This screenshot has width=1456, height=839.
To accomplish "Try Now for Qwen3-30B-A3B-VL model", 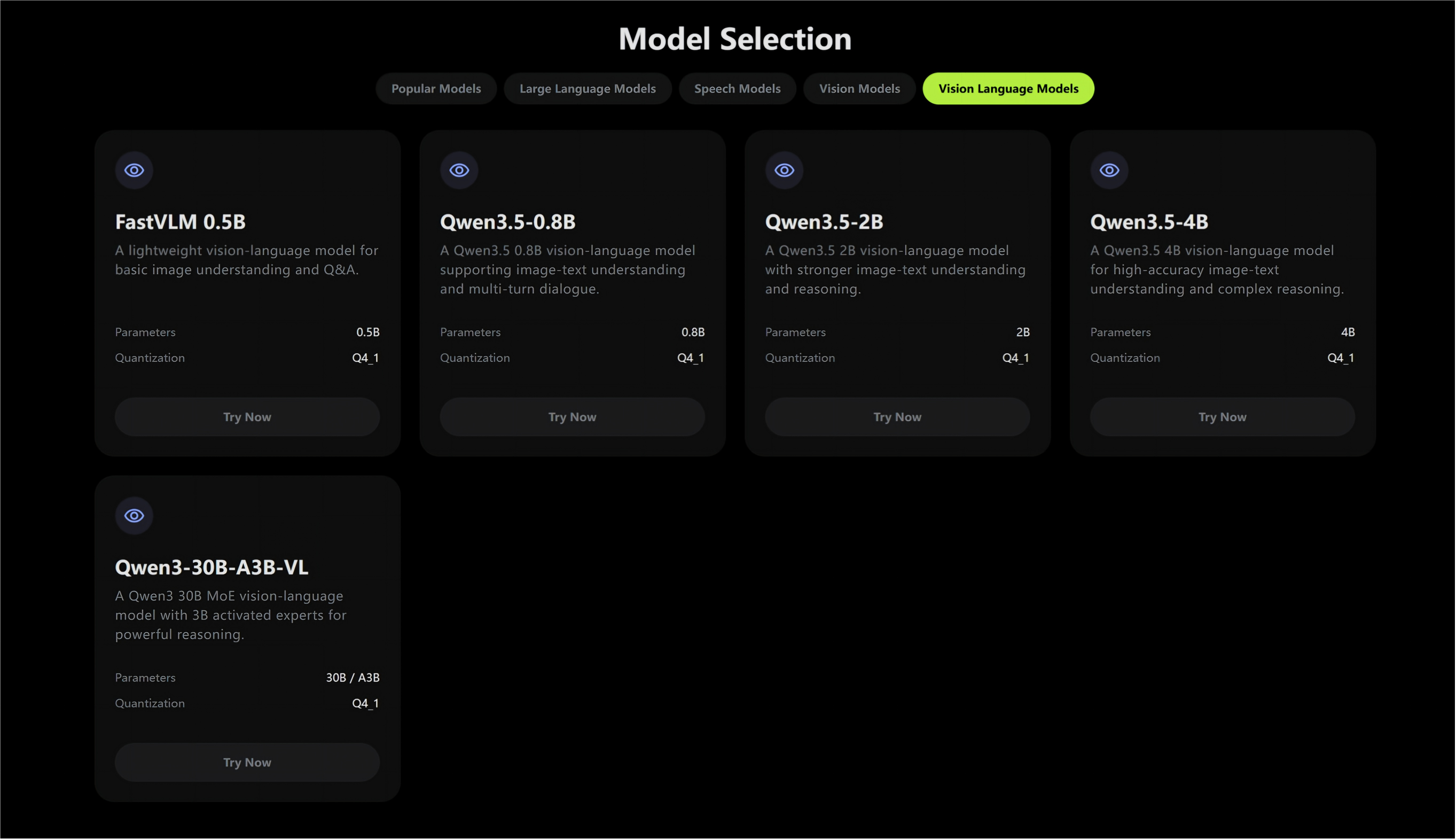I will click(x=247, y=763).
